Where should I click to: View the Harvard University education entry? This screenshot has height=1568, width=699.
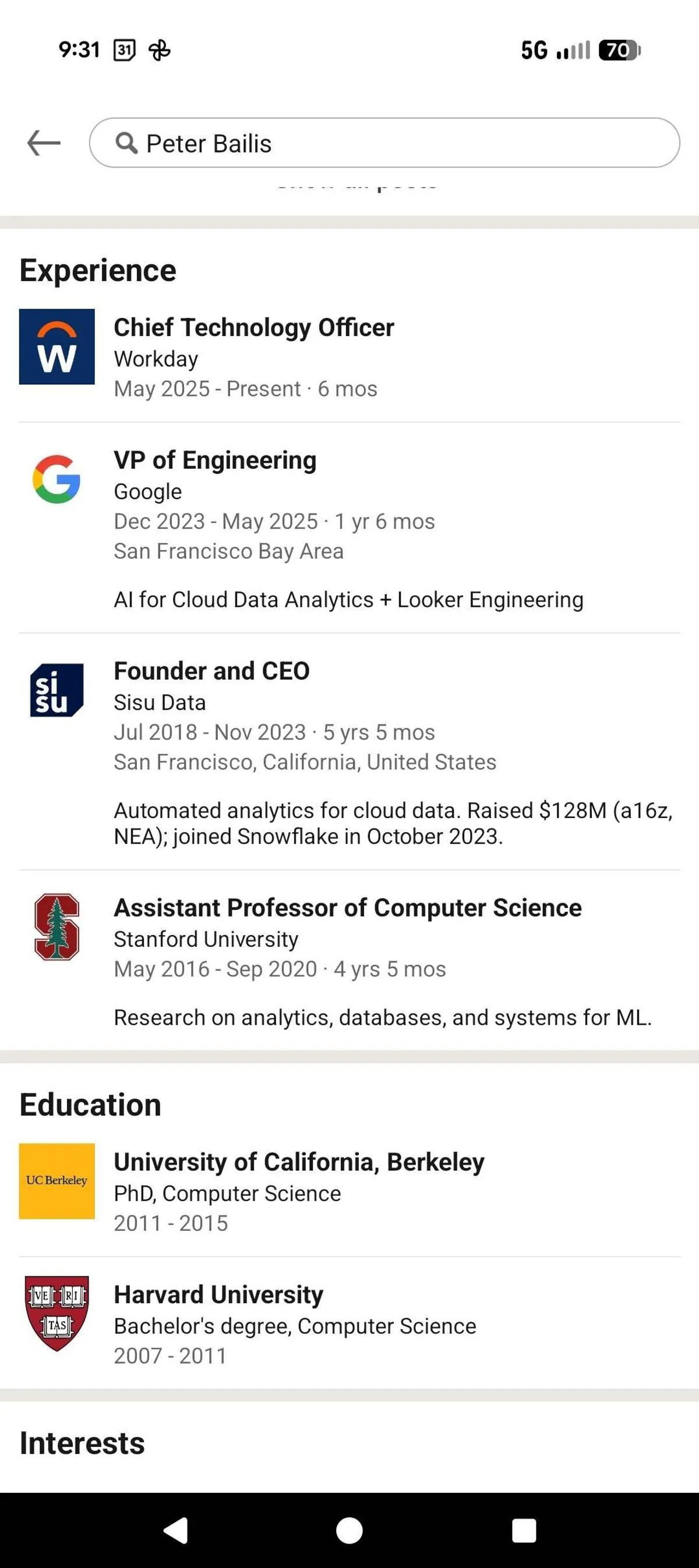click(218, 1295)
